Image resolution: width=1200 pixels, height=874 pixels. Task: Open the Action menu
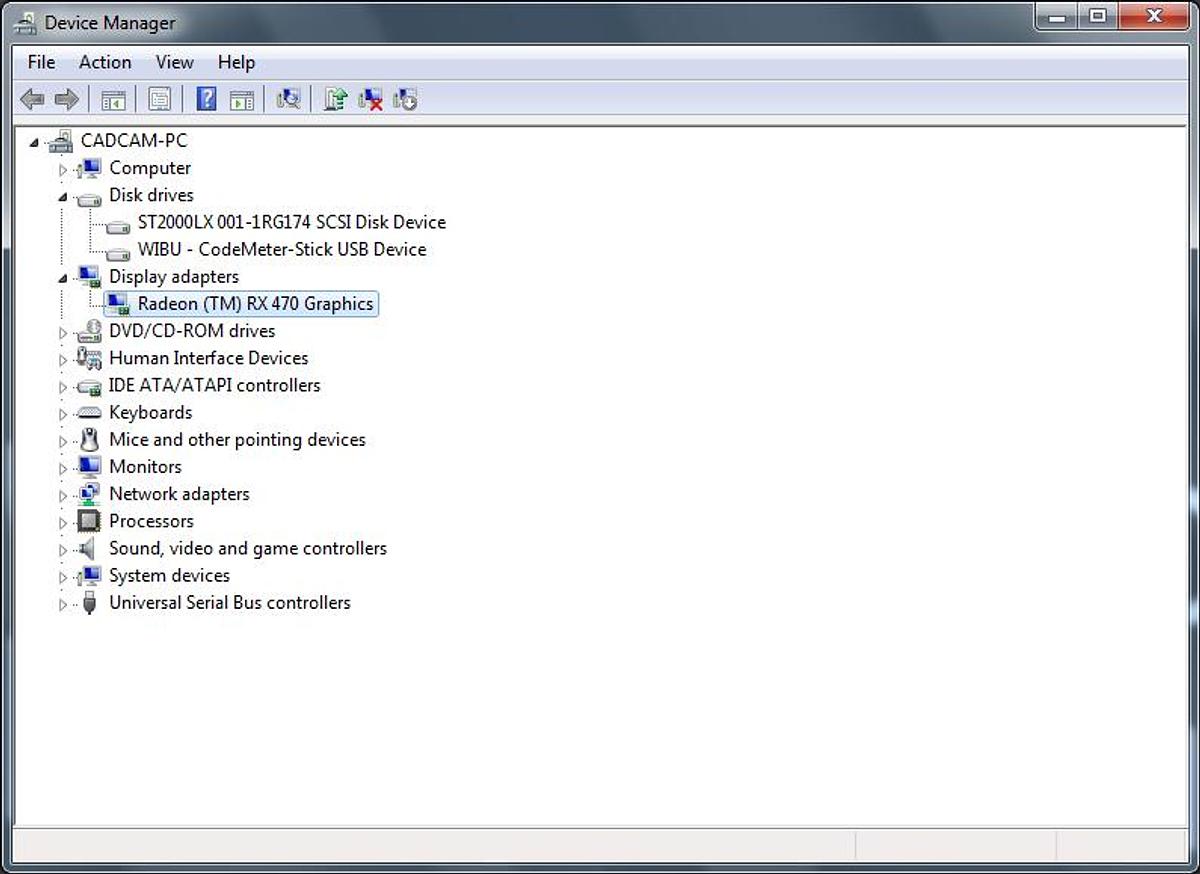pos(105,62)
